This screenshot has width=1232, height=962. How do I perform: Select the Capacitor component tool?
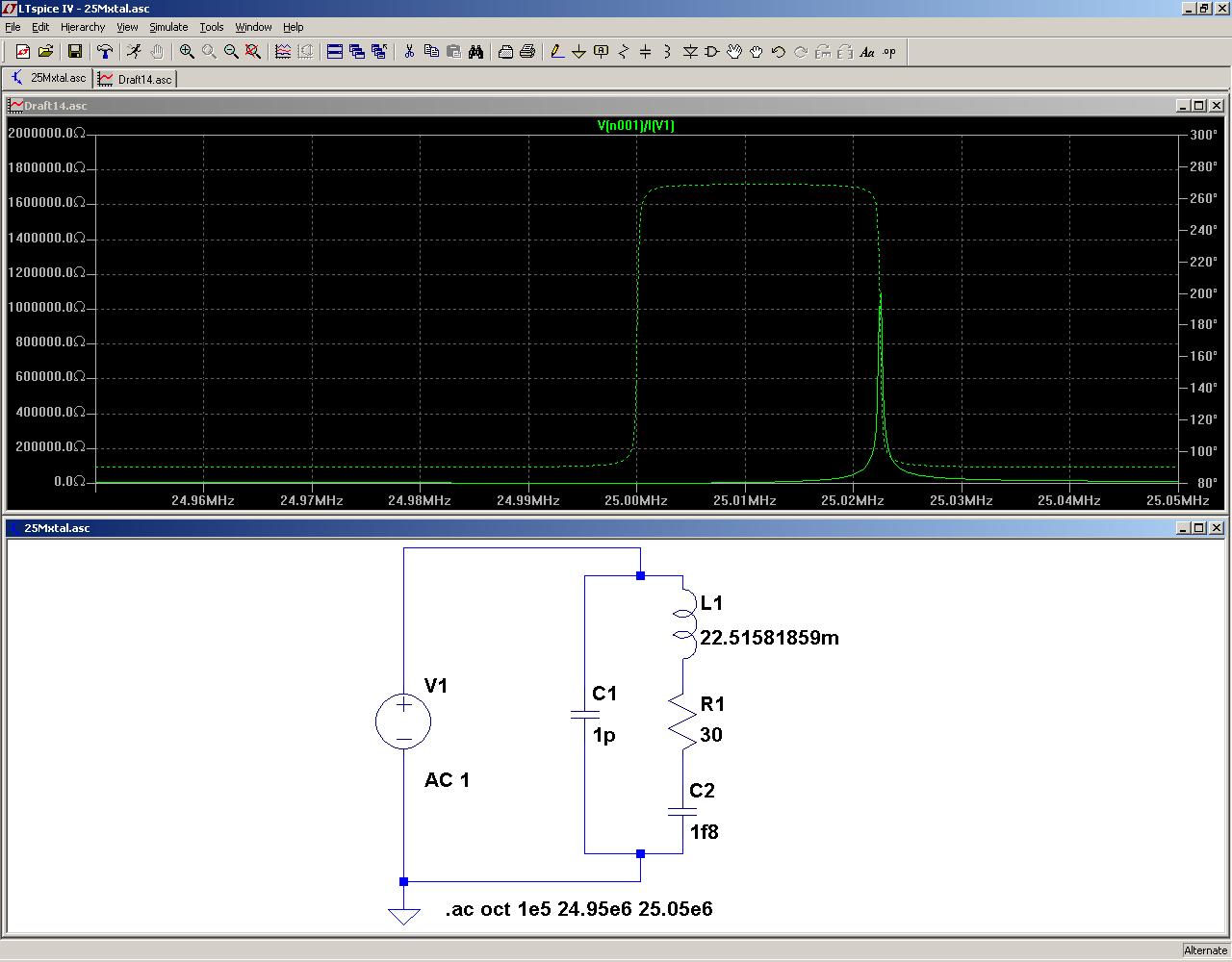pyautogui.click(x=646, y=52)
